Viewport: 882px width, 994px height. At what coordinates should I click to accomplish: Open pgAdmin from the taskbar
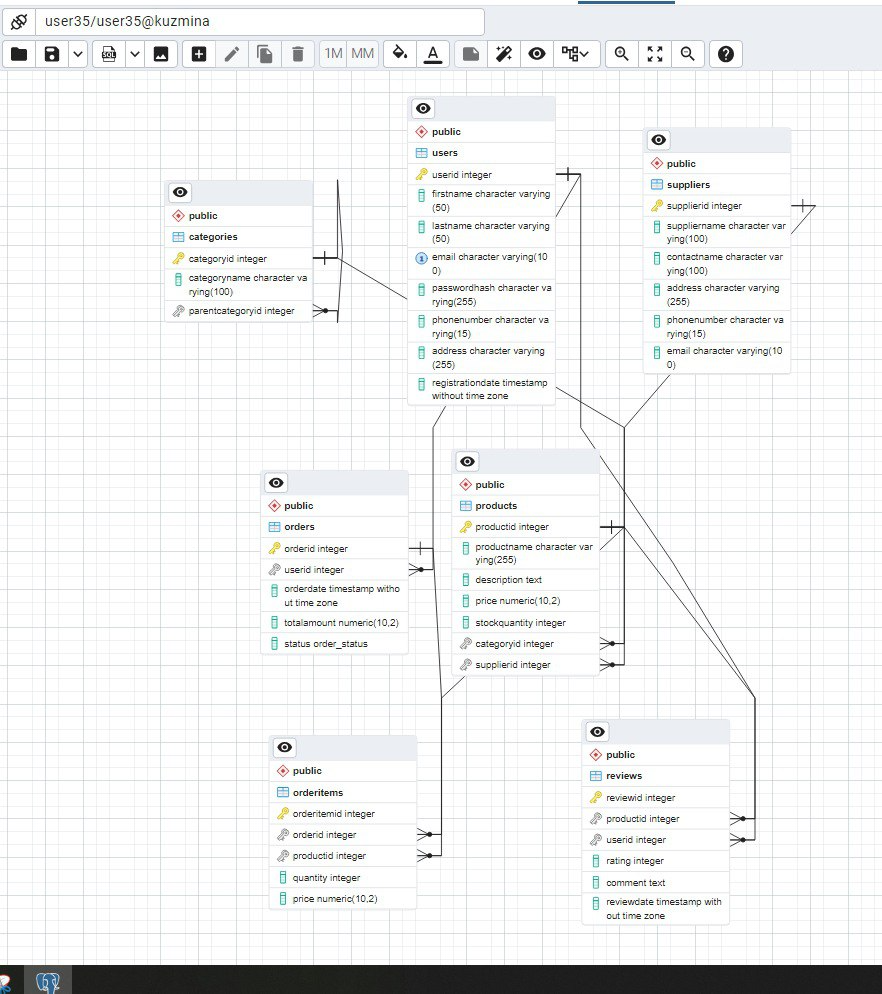[x=48, y=982]
